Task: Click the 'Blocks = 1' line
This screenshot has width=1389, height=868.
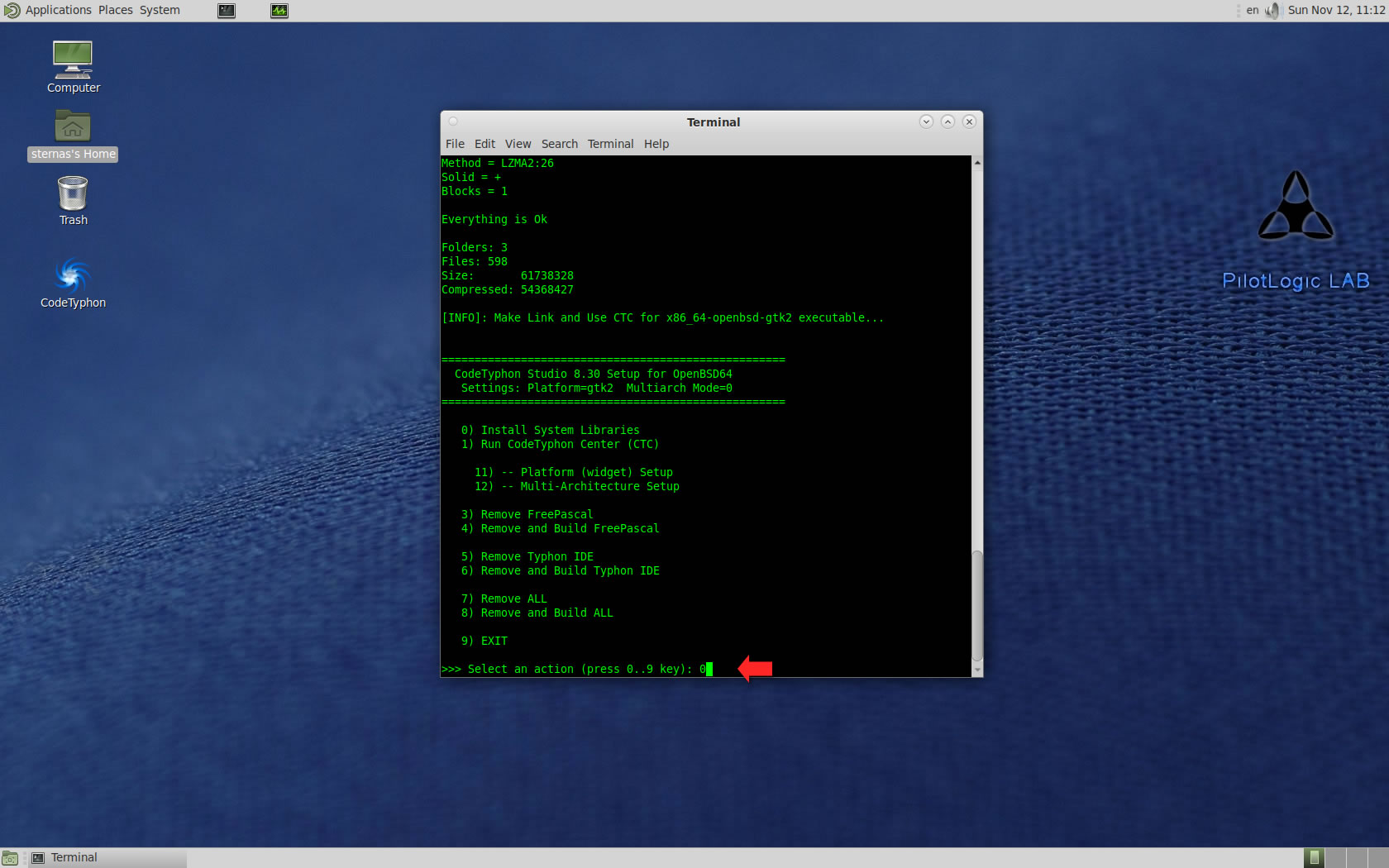Action: click(x=475, y=191)
